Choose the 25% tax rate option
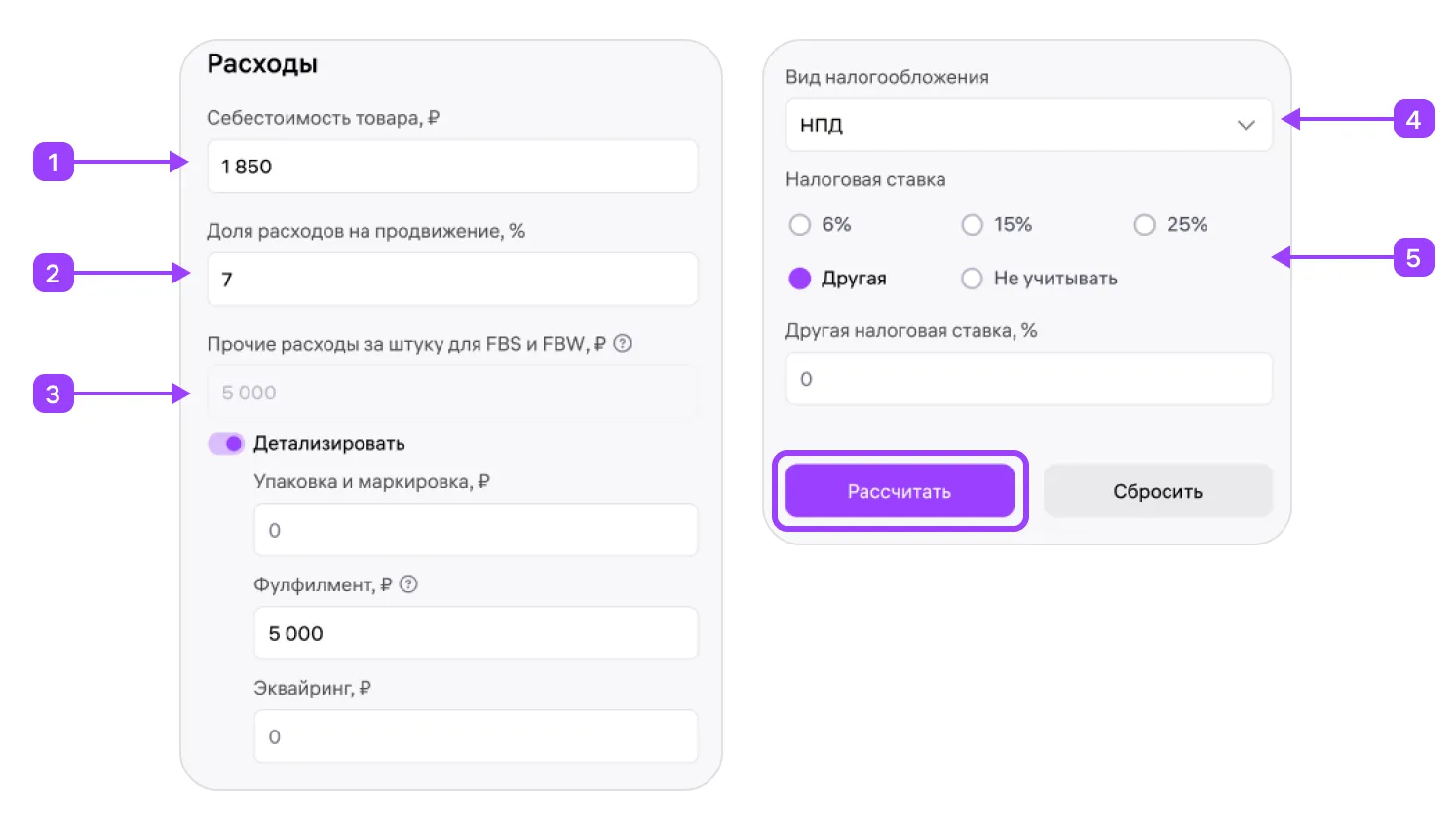This screenshot has width=1456, height=826. click(1145, 225)
